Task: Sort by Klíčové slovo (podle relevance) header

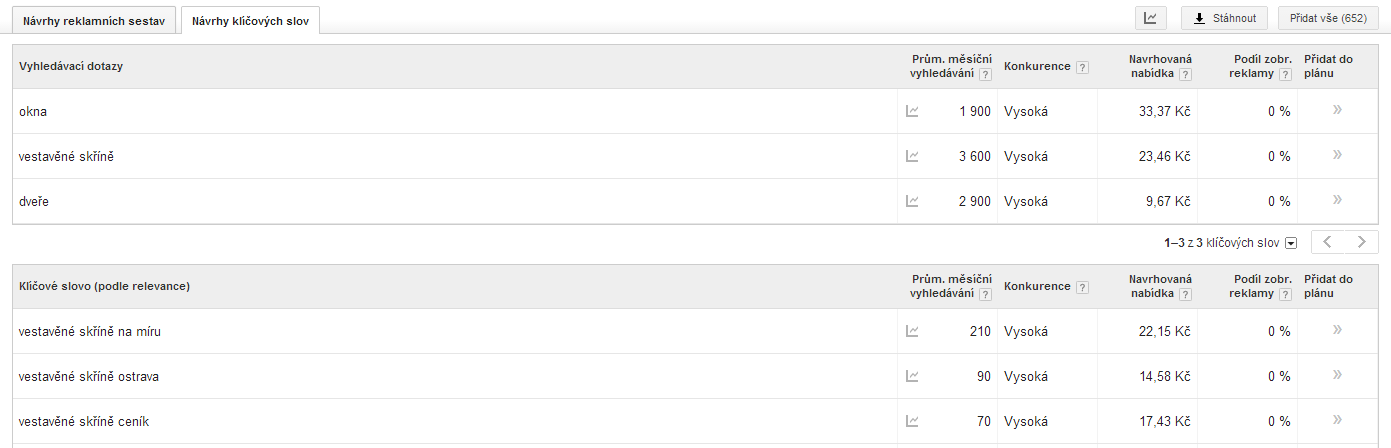Action: point(104,286)
